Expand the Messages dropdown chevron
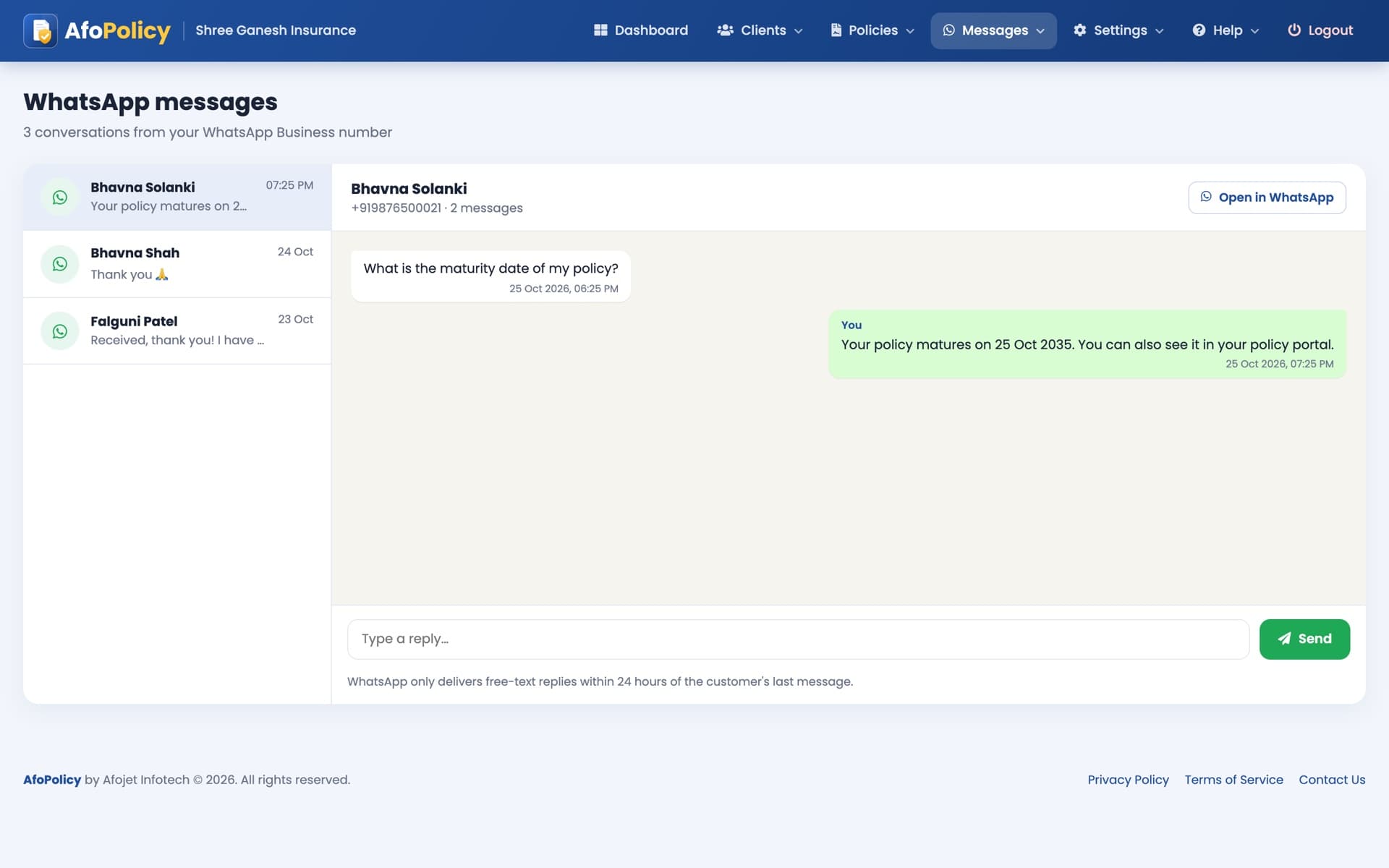Screen dimensions: 1389x868 [x=1040, y=31]
